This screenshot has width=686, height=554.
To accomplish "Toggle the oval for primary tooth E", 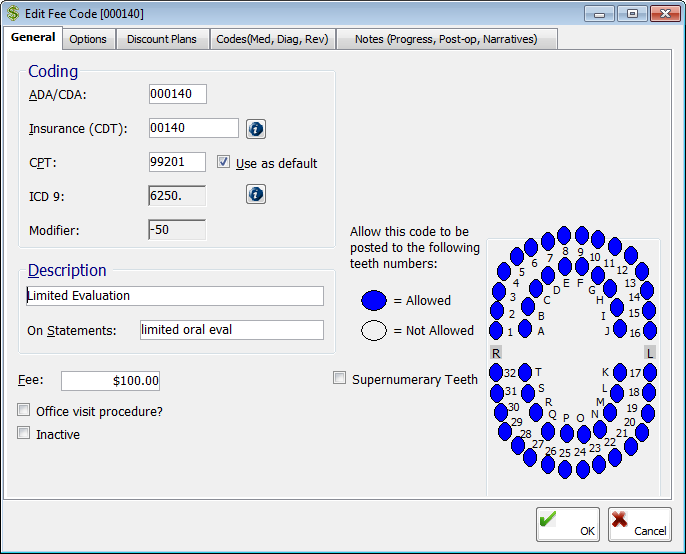I will coord(565,266).
